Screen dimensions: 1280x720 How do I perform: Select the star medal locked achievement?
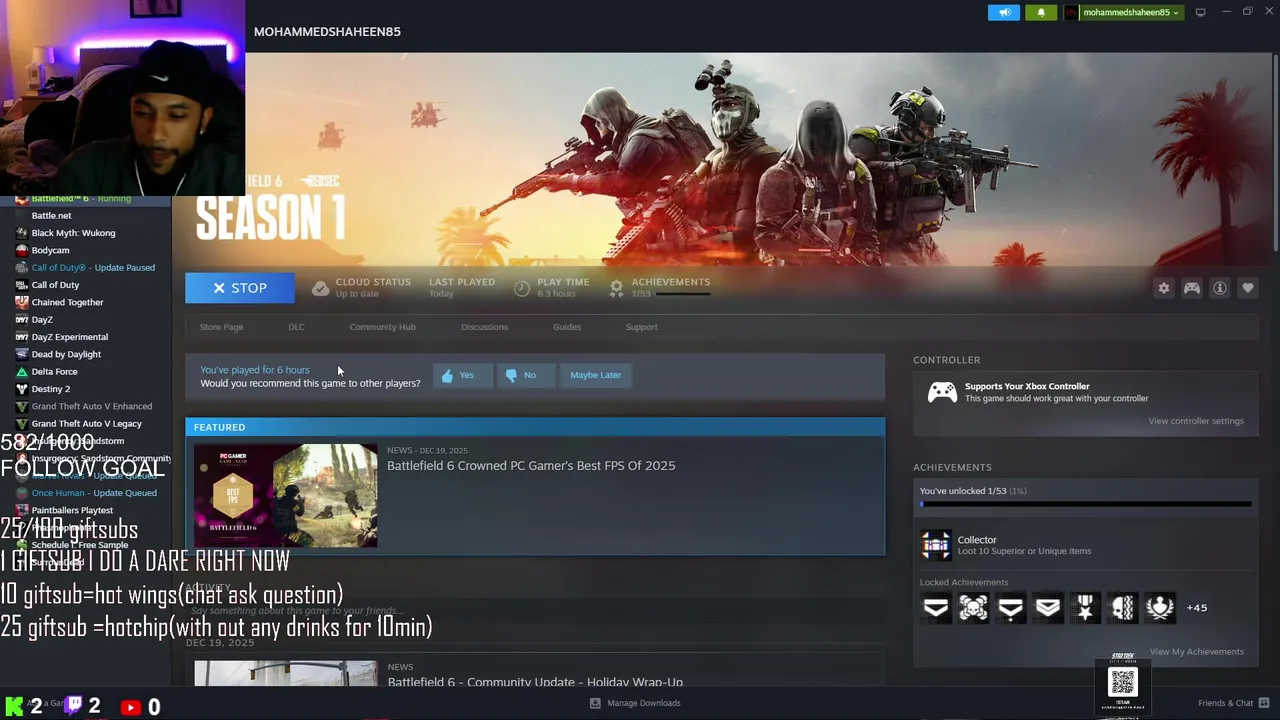coord(1085,607)
